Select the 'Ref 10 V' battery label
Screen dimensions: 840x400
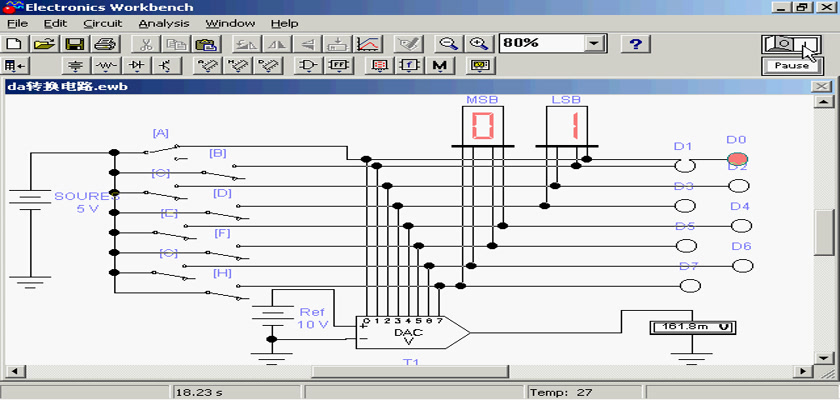tap(313, 318)
